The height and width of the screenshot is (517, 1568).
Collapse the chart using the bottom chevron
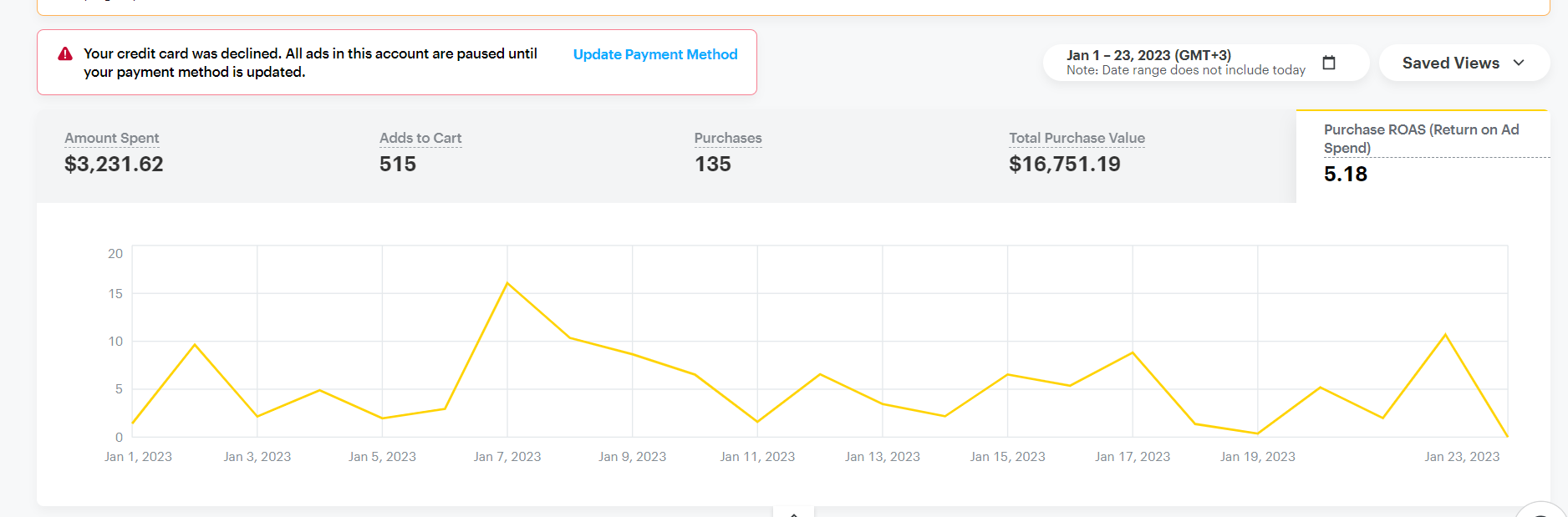click(x=793, y=513)
